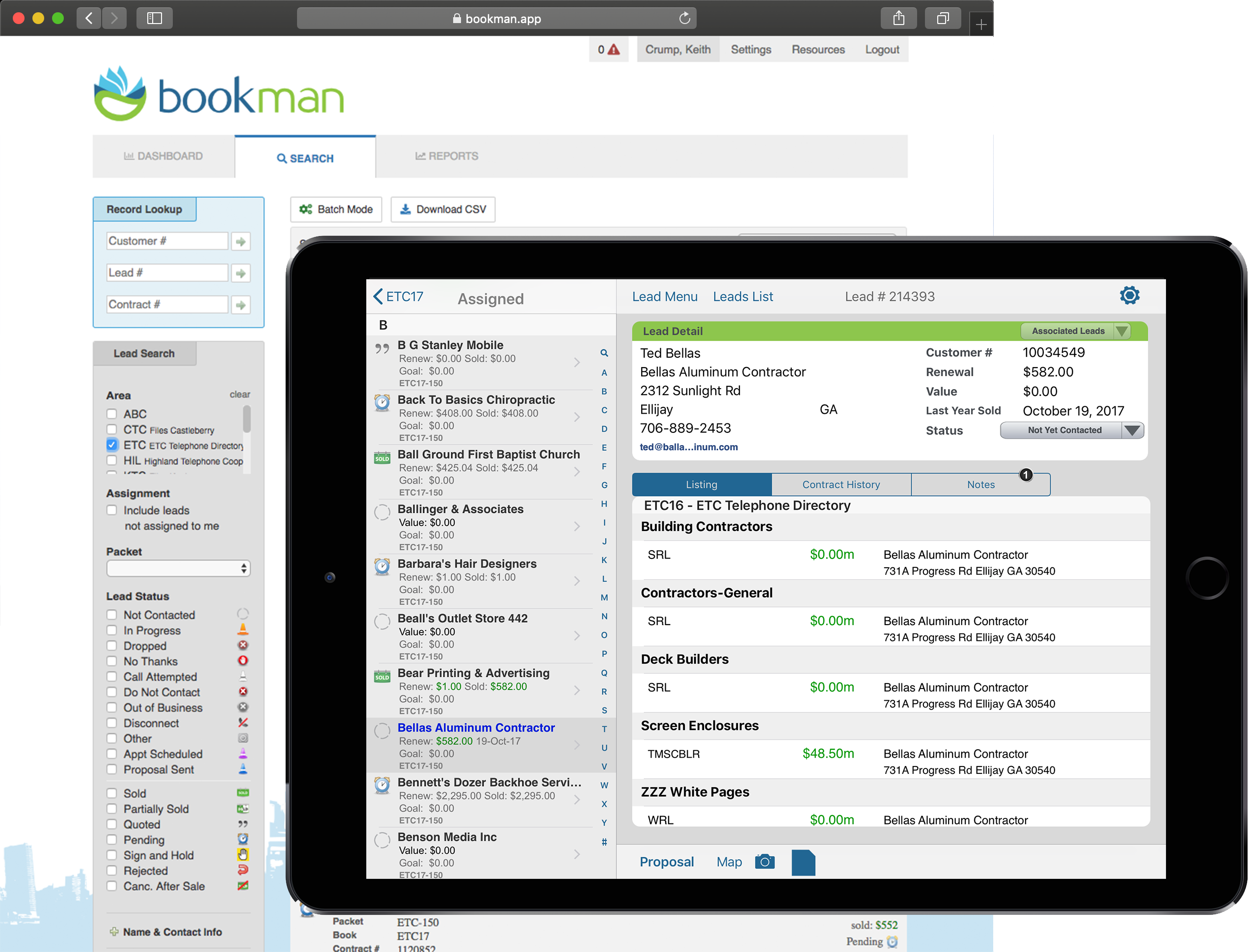Switch to the Contract History tab

pos(841,484)
